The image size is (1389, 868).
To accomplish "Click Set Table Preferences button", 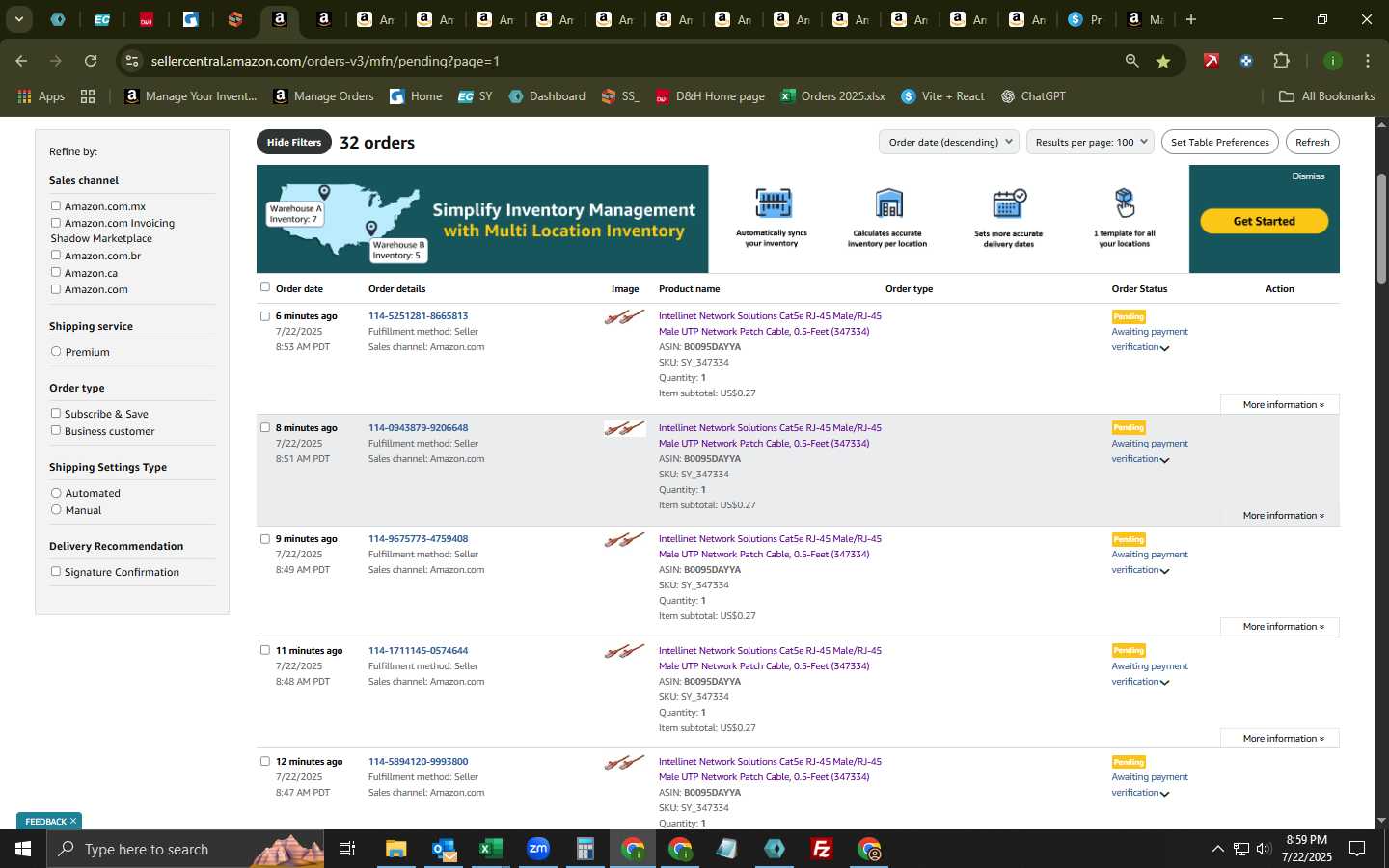I will pos(1219,142).
